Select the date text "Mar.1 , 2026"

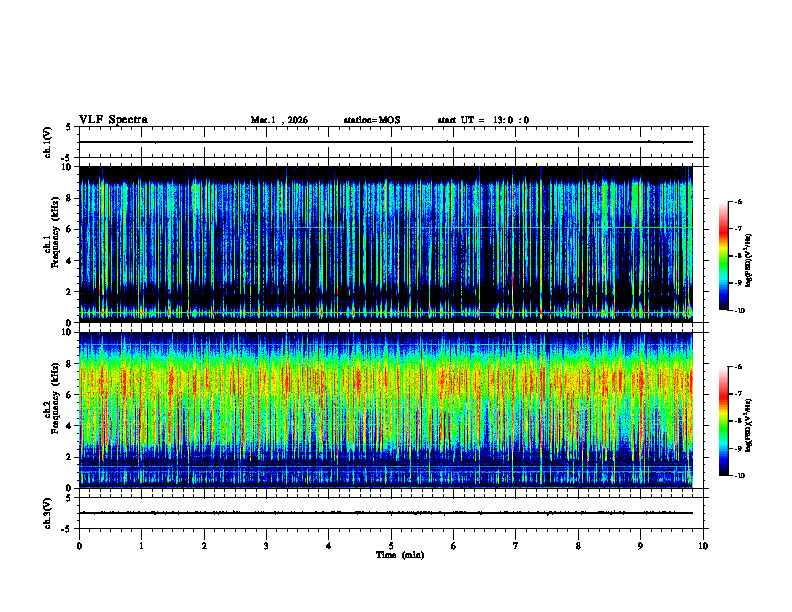click(x=279, y=120)
